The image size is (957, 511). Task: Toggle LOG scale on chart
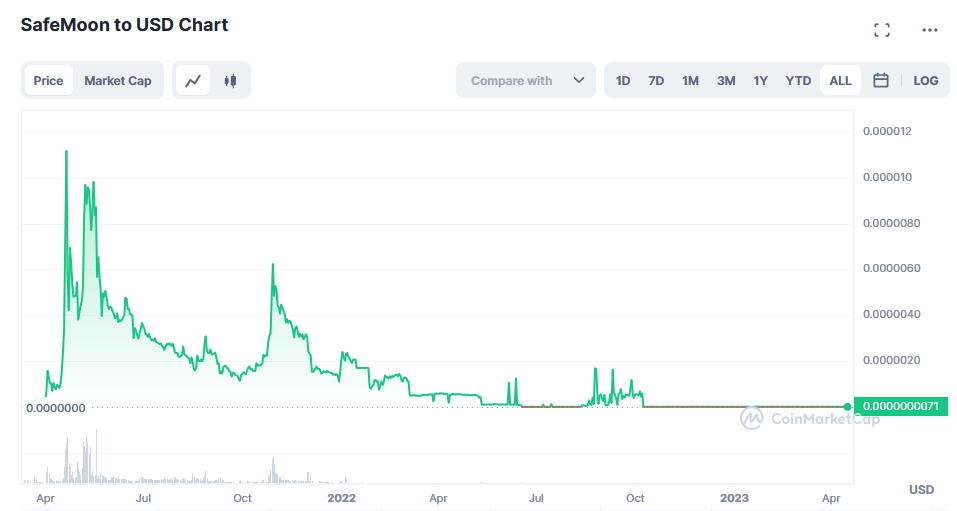coord(925,81)
